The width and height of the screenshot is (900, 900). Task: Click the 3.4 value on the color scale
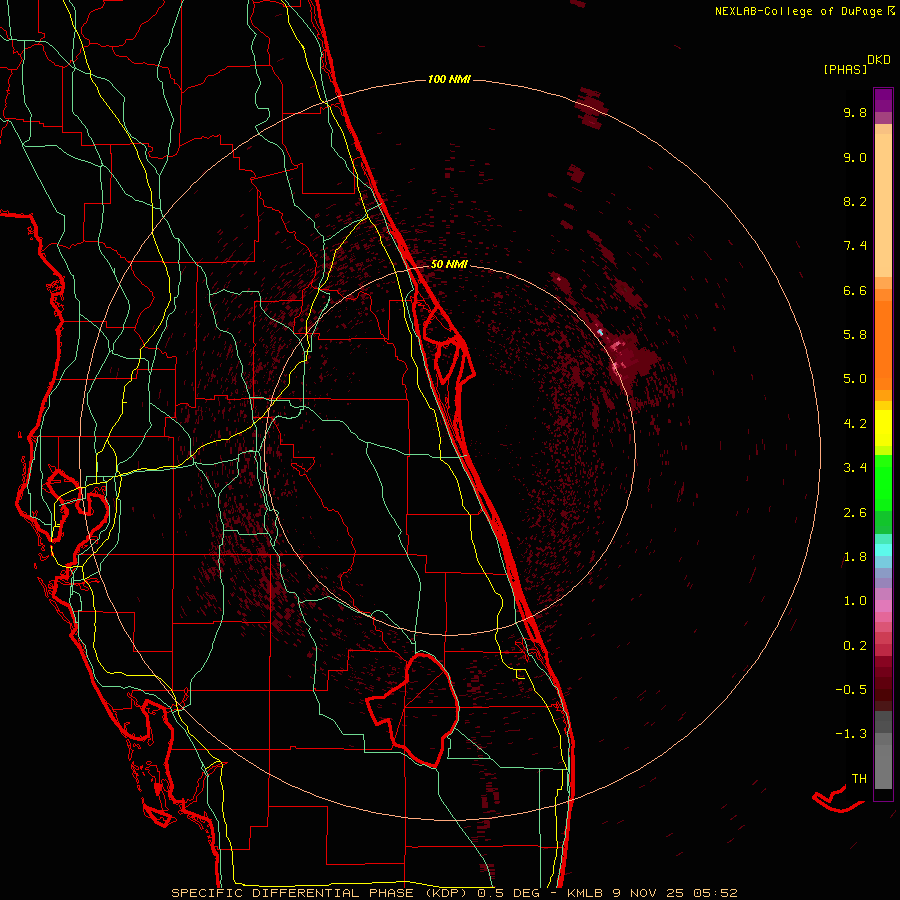(855, 468)
